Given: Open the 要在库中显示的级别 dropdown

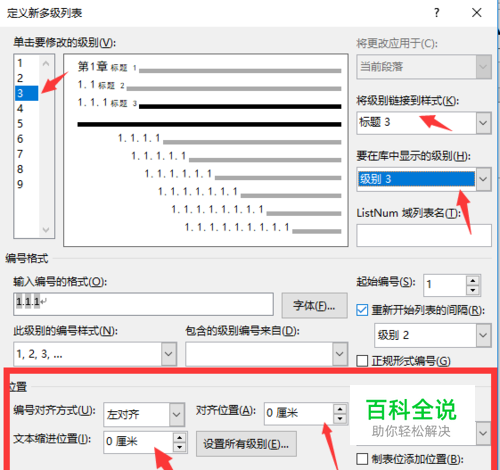Looking at the screenshot, I should pos(484,179).
